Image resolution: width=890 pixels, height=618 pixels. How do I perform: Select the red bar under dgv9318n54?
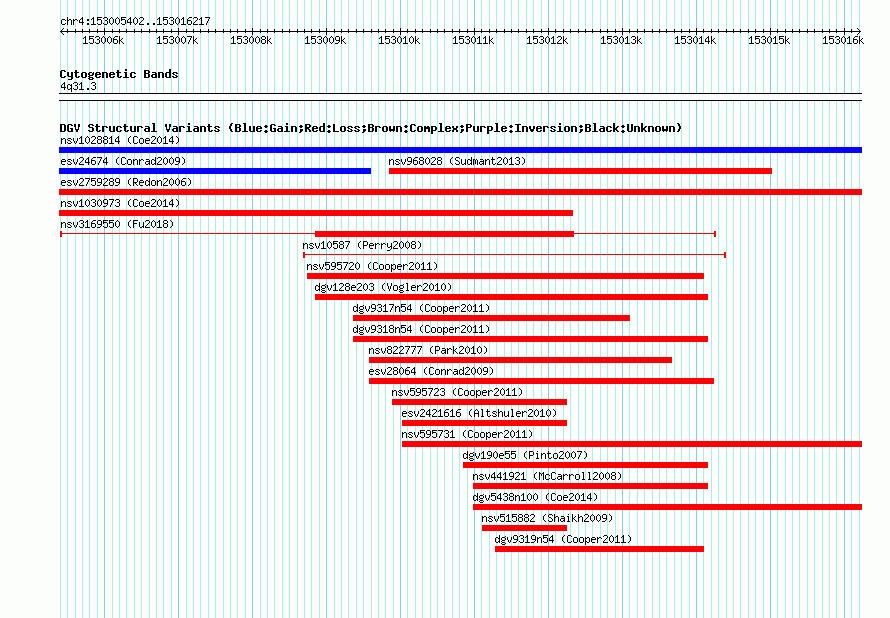pyautogui.click(x=531, y=339)
